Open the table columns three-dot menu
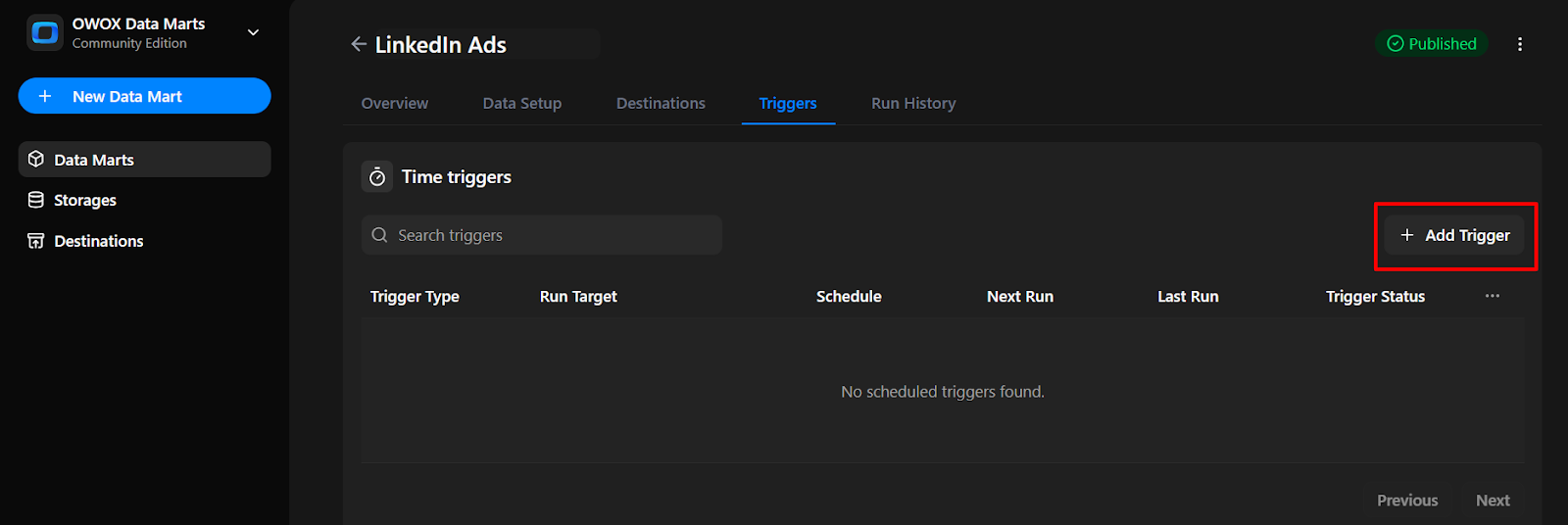The width and height of the screenshot is (1568, 525). [x=1492, y=296]
